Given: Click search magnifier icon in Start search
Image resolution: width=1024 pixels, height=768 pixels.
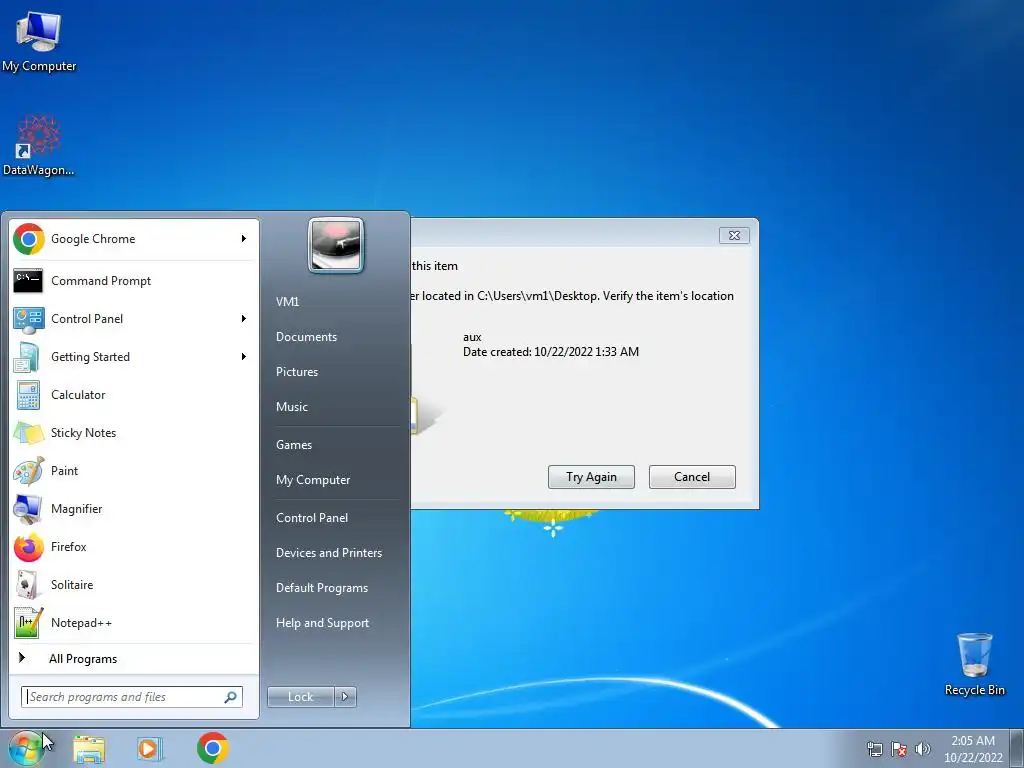Looking at the screenshot, I should click(231, 697).
